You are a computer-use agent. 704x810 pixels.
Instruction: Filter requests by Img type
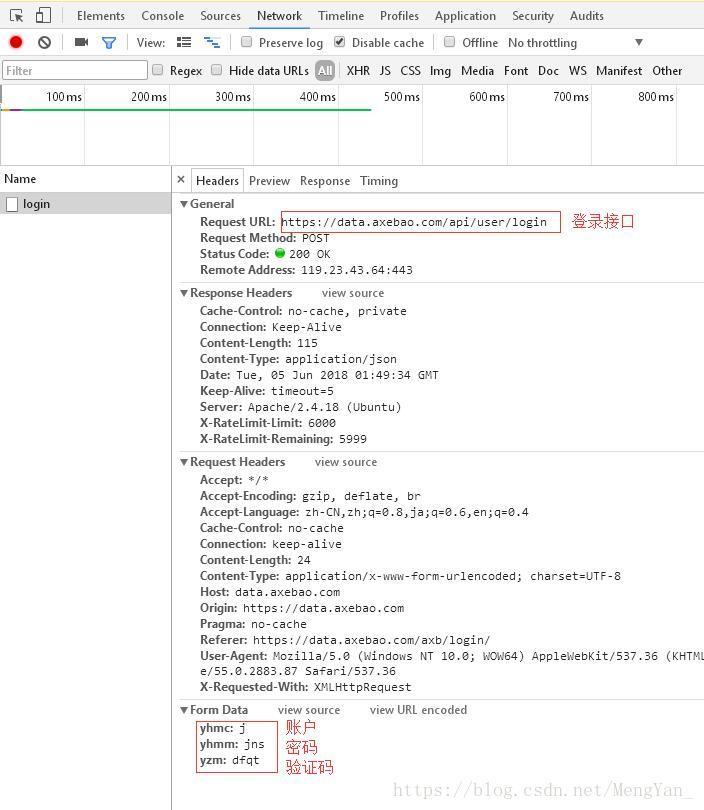(x=440, y=71)
